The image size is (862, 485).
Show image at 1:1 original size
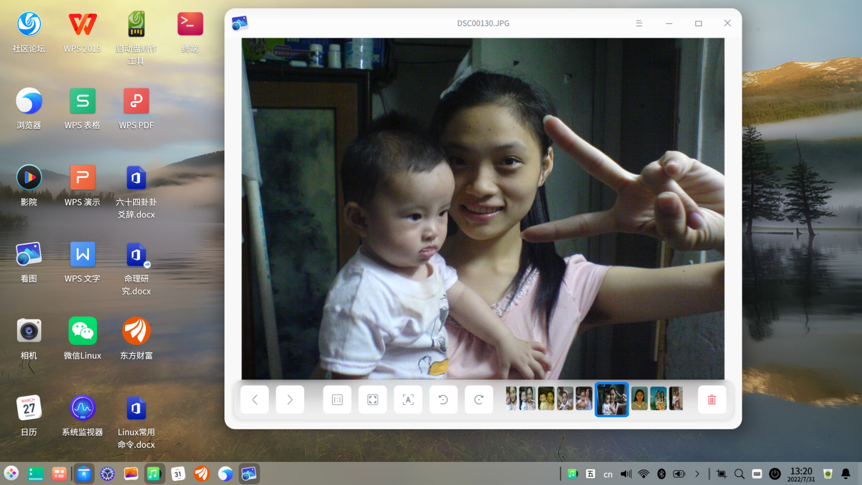[x=337, y=400]
